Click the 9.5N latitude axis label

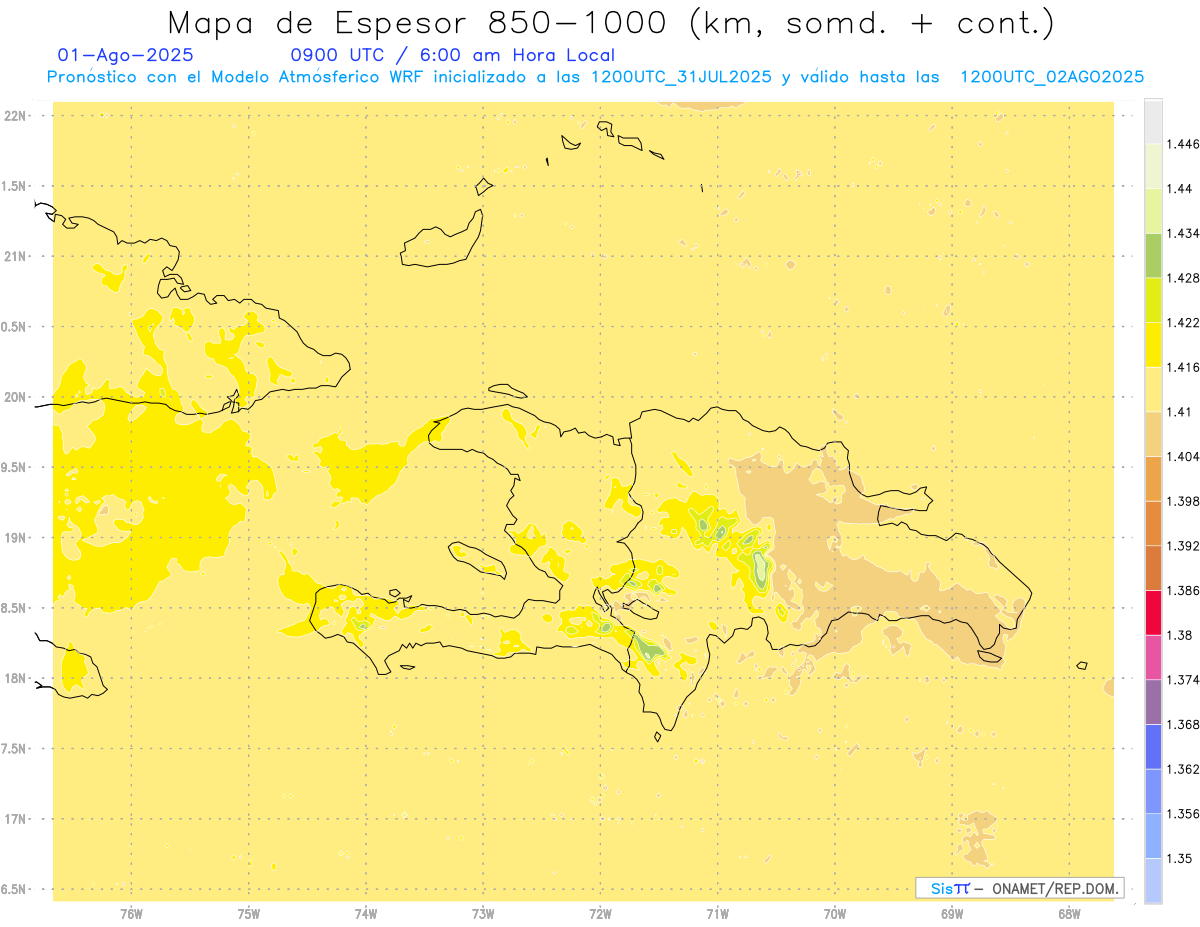(13, 468)
